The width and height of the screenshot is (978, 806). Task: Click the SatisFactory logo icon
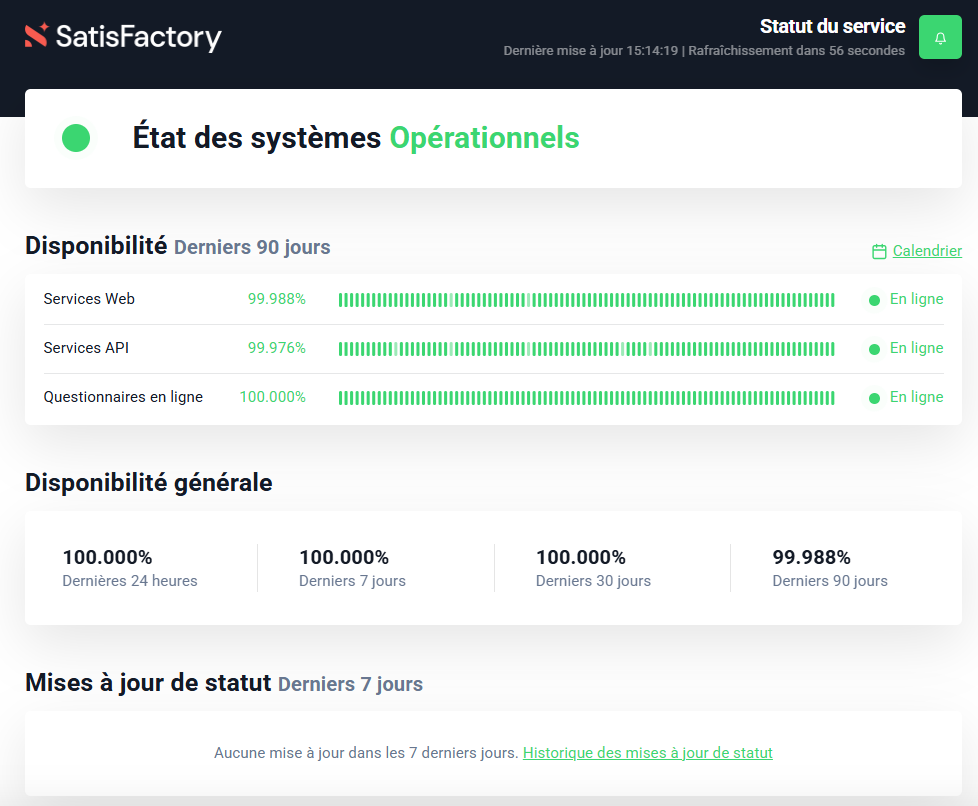coord(36,36)
